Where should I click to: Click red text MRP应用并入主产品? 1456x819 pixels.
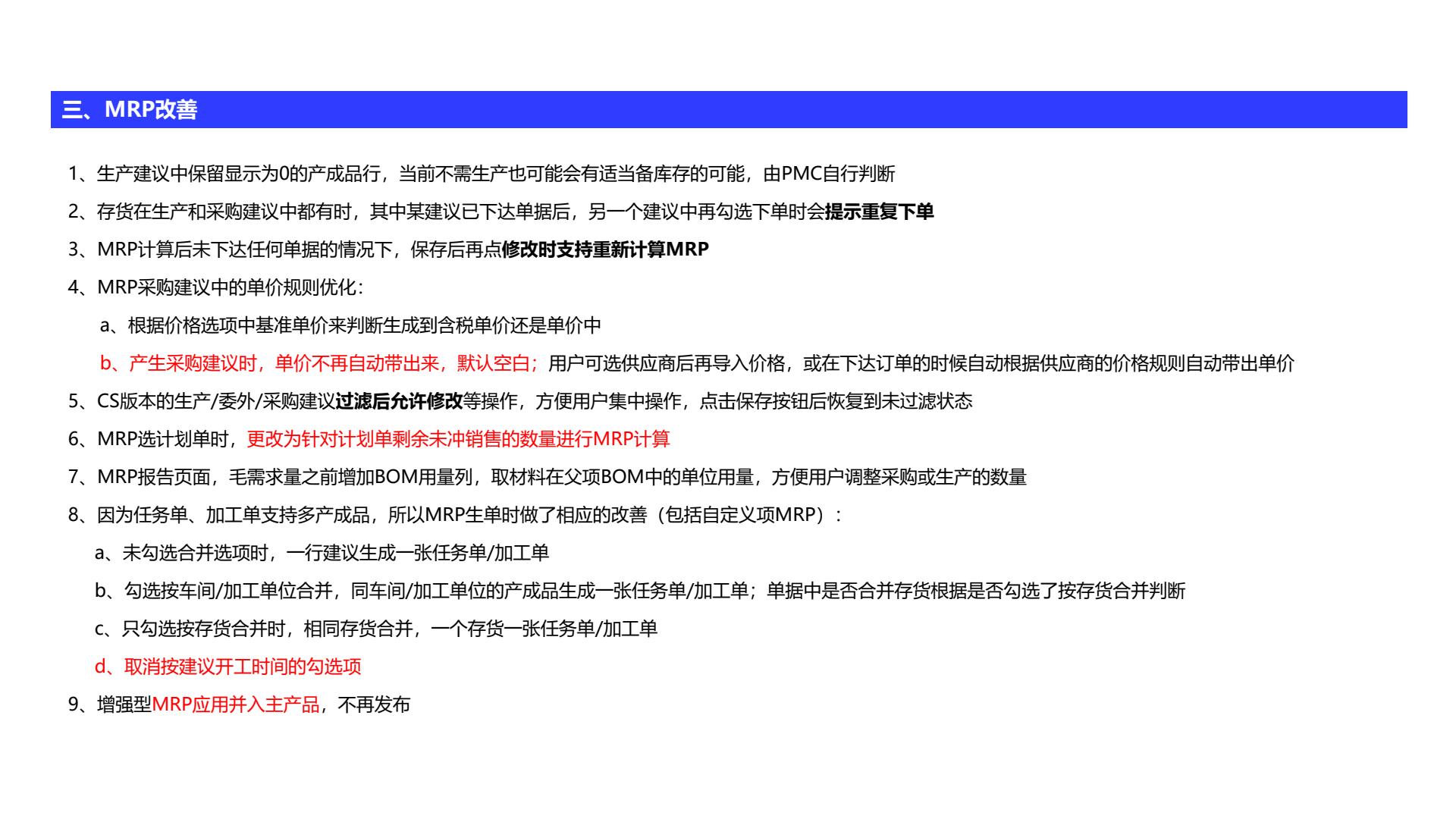tap(236, 704)
